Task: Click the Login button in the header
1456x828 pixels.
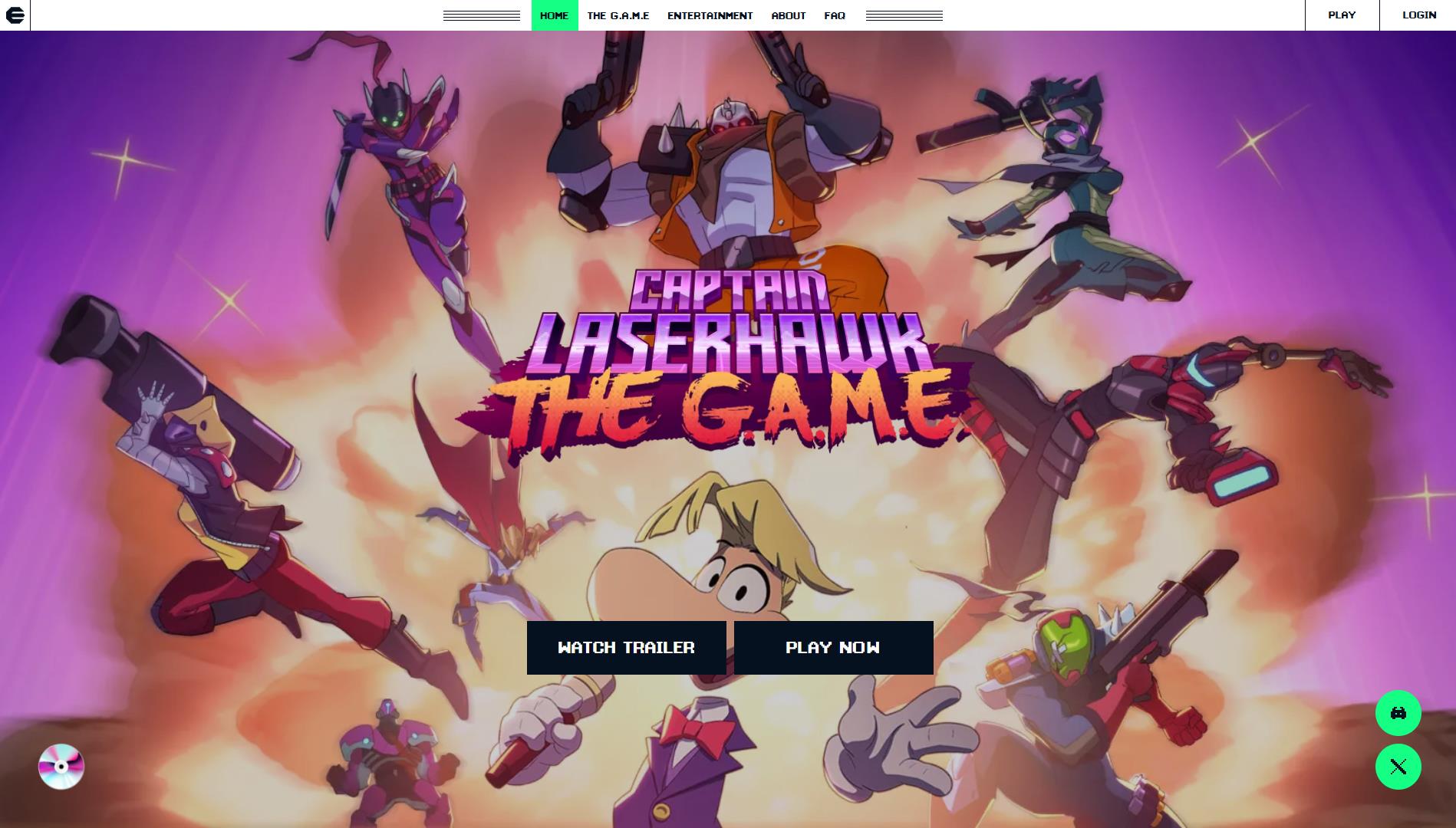Action: click(x=1418, y=15)
